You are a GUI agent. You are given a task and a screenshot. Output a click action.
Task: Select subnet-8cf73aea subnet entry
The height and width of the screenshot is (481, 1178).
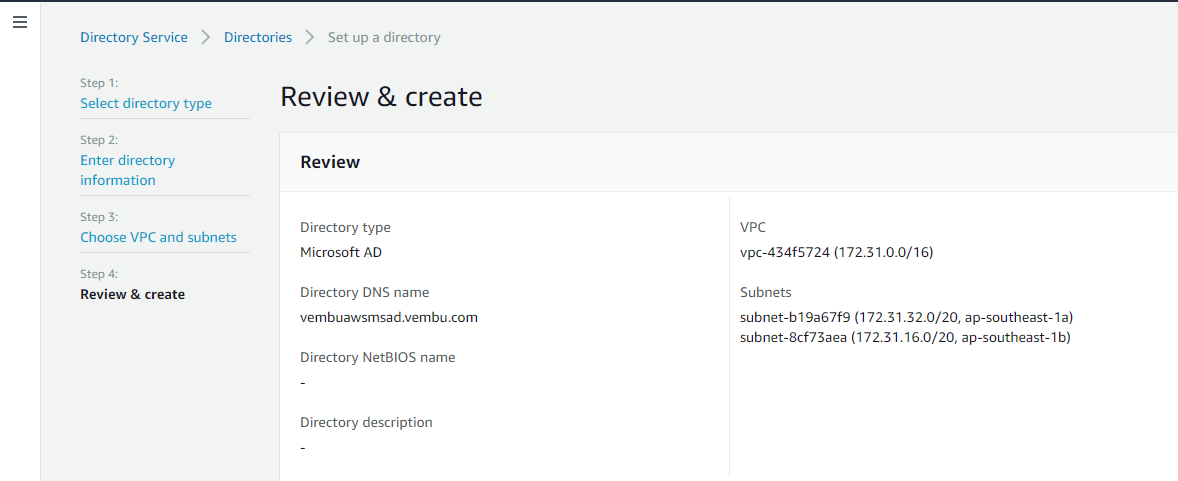click(x=905, y=337)
